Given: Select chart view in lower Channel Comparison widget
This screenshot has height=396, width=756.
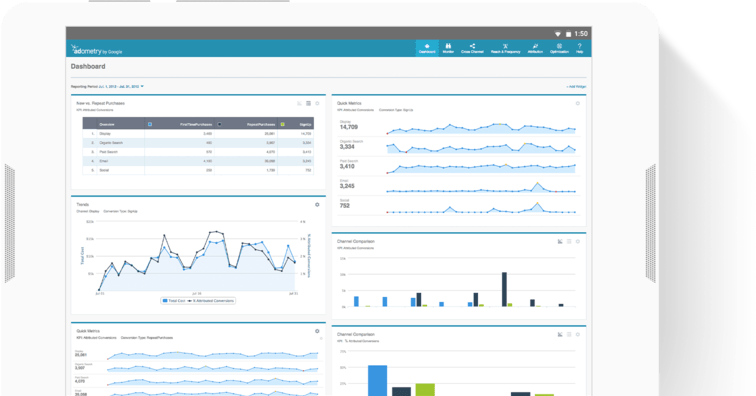Looking at the screenshot, I should 560,334.
